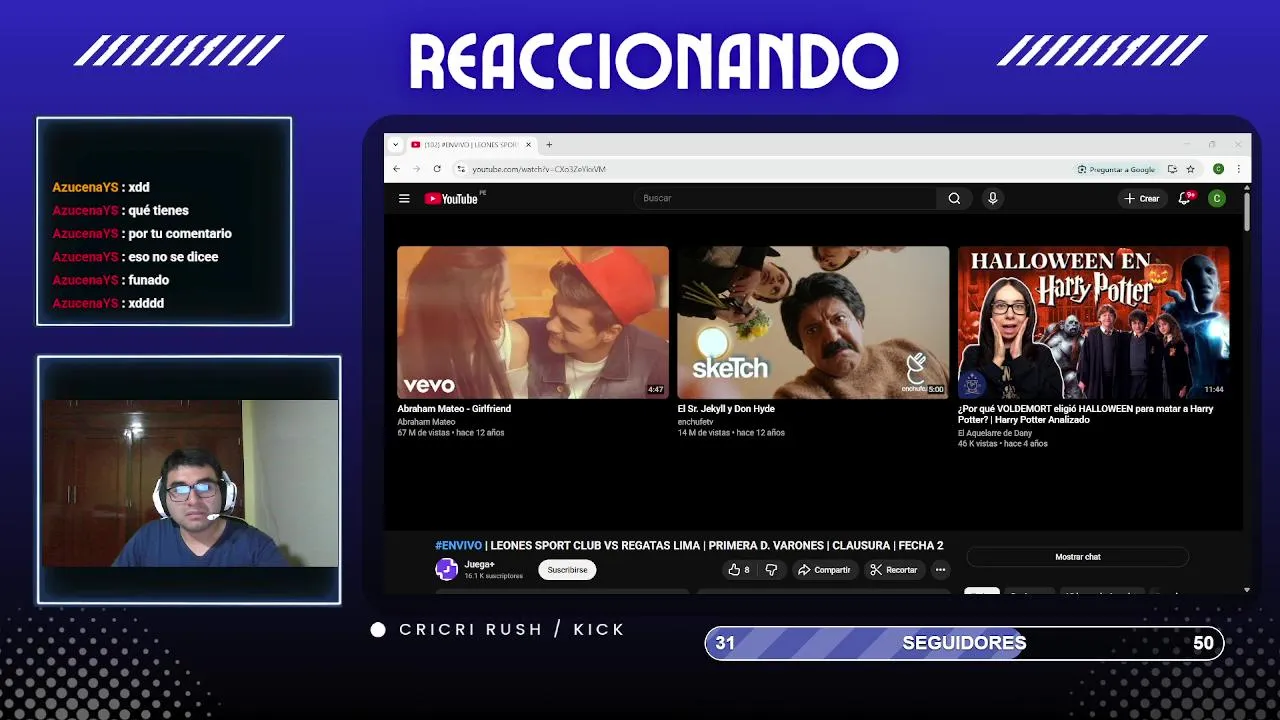Go forward with the browser forward arrow
1280x720 pixels.
[416, 169]
